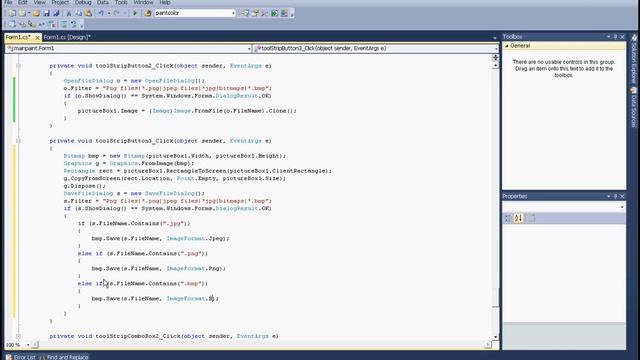The width and height of the screenshot is (640, 360).
Task: Open the Project menu
Action: (x=60, y=2)
